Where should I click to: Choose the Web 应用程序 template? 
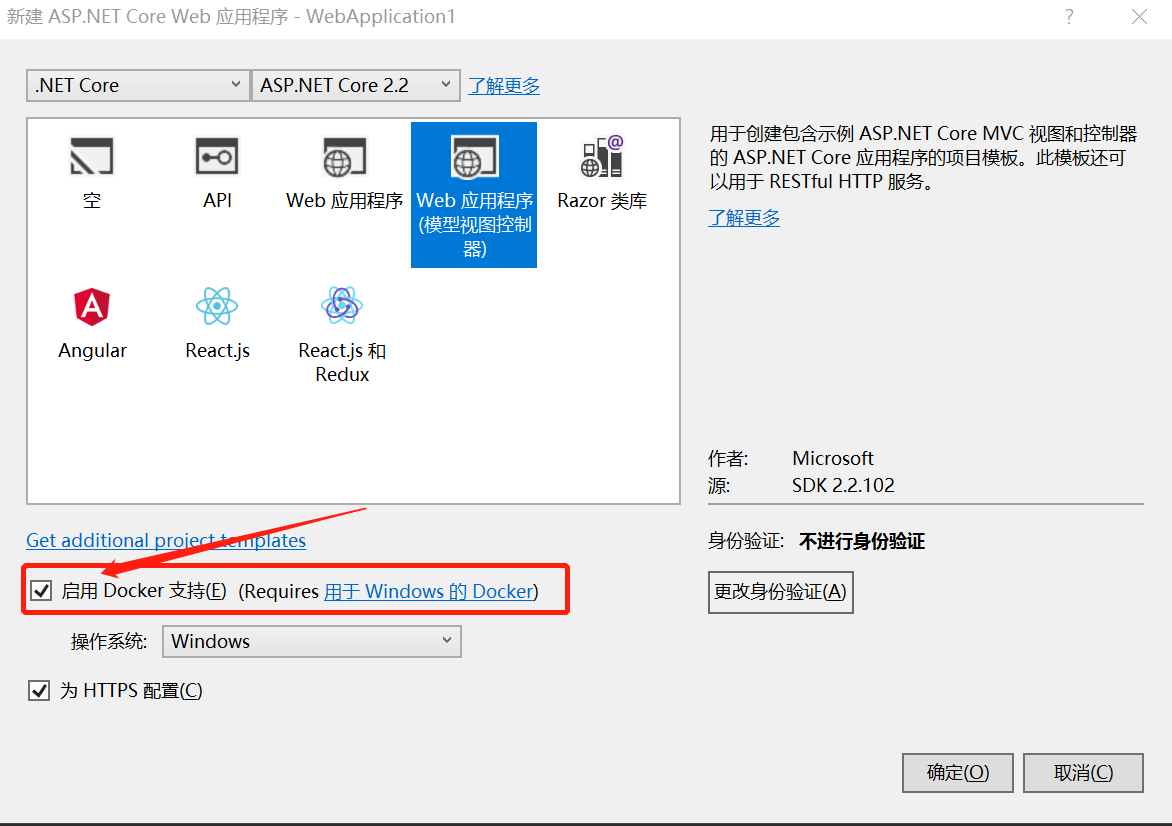[x=345, y=173]
